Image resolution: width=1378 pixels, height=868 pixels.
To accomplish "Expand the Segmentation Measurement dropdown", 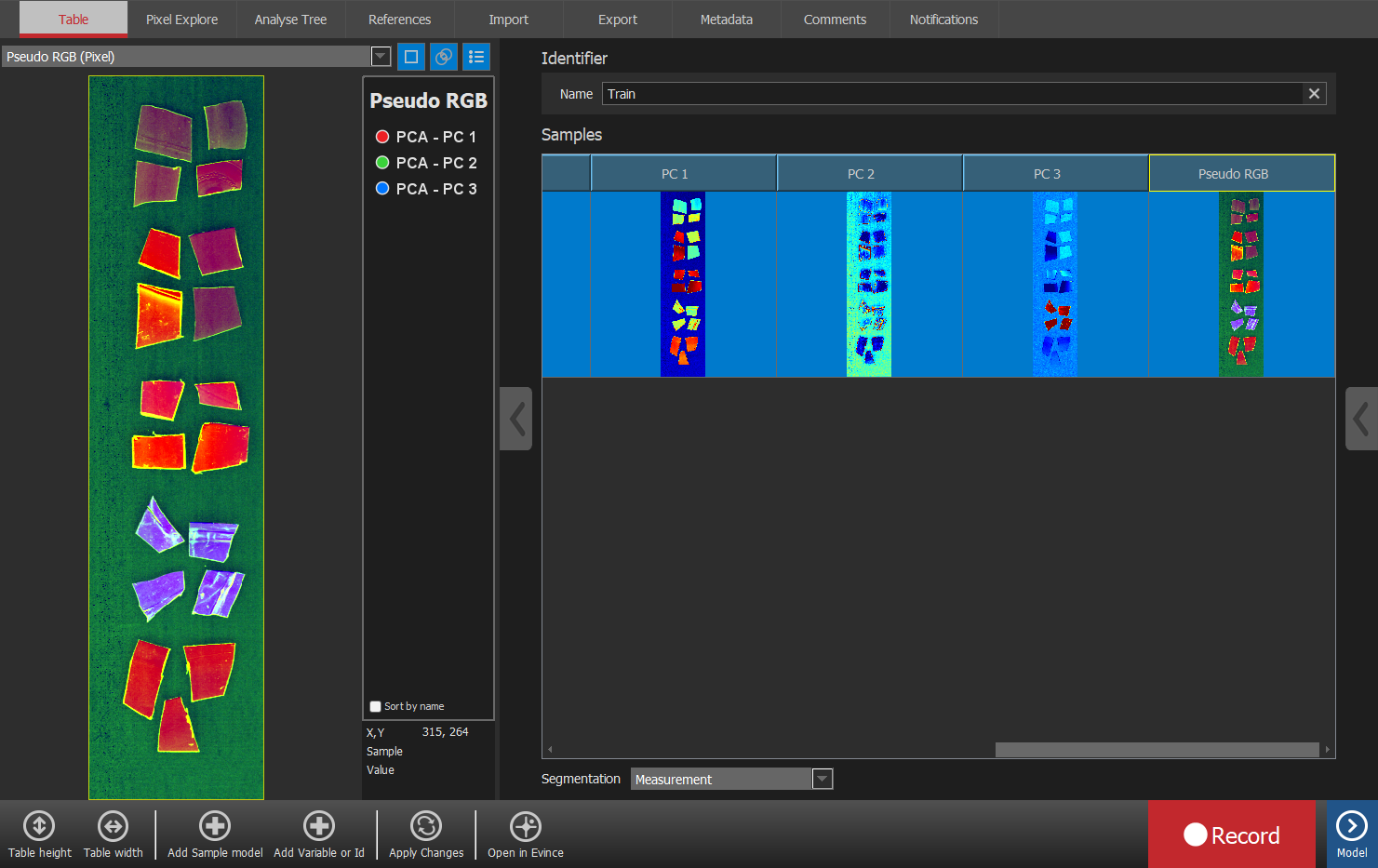I will point(823,779).
